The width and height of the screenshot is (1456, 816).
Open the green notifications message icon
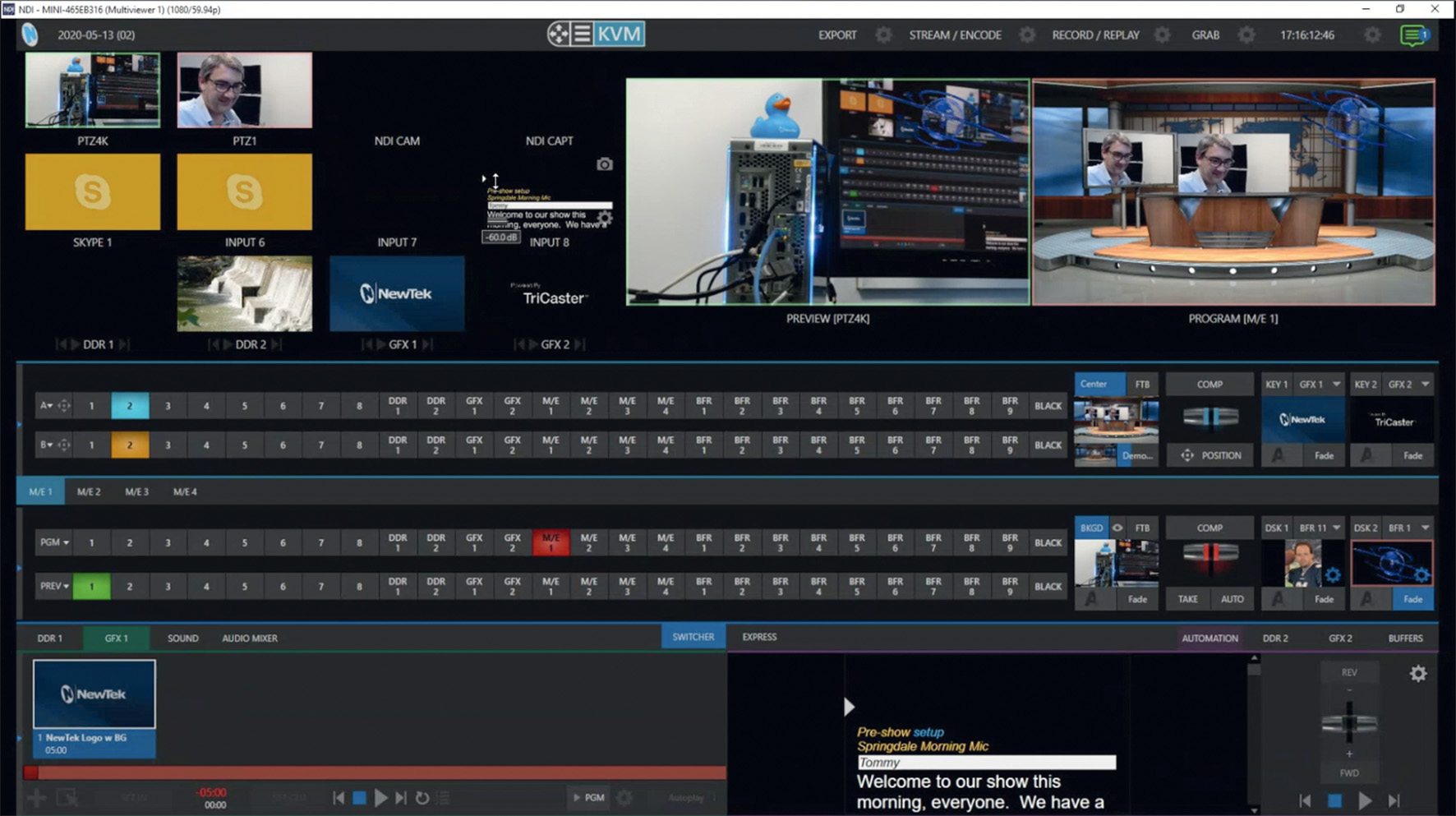1414,35
